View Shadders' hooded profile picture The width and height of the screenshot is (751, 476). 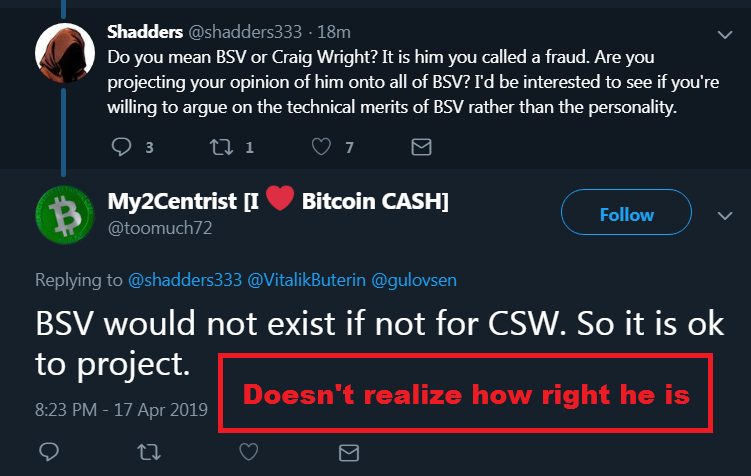click(x=66, y=53)
